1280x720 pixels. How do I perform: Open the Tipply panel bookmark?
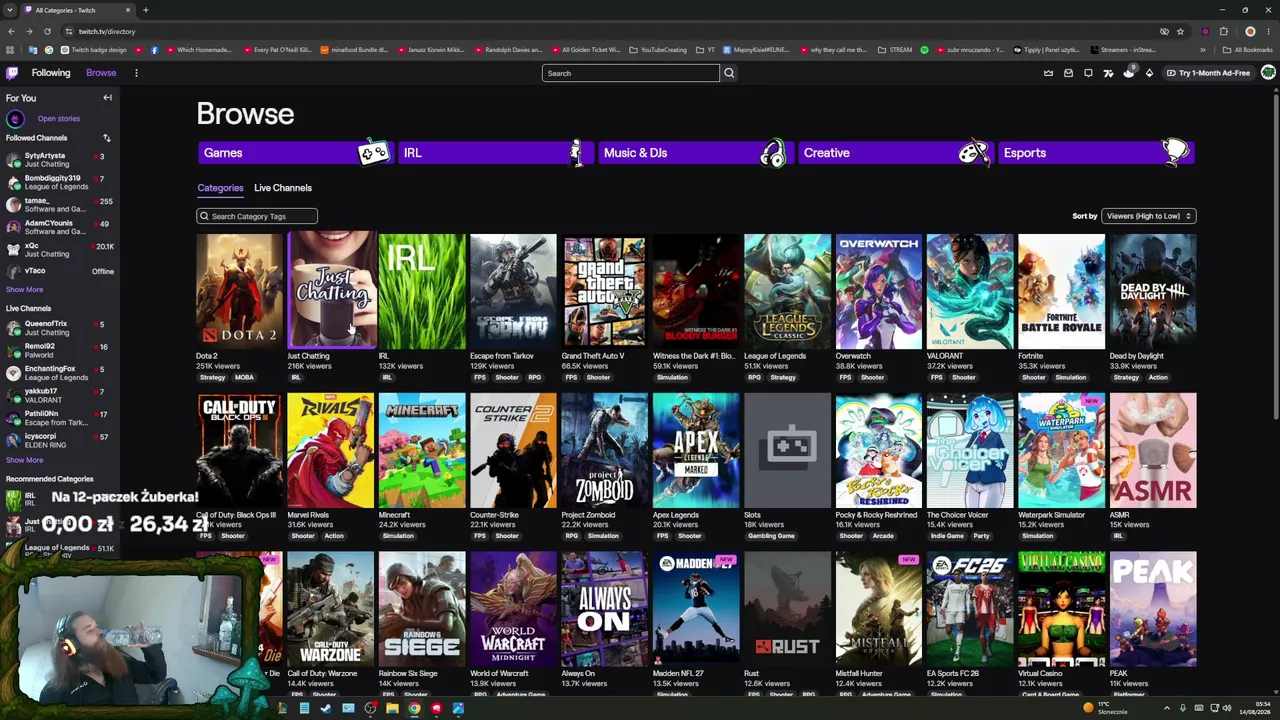(1046, 50)
